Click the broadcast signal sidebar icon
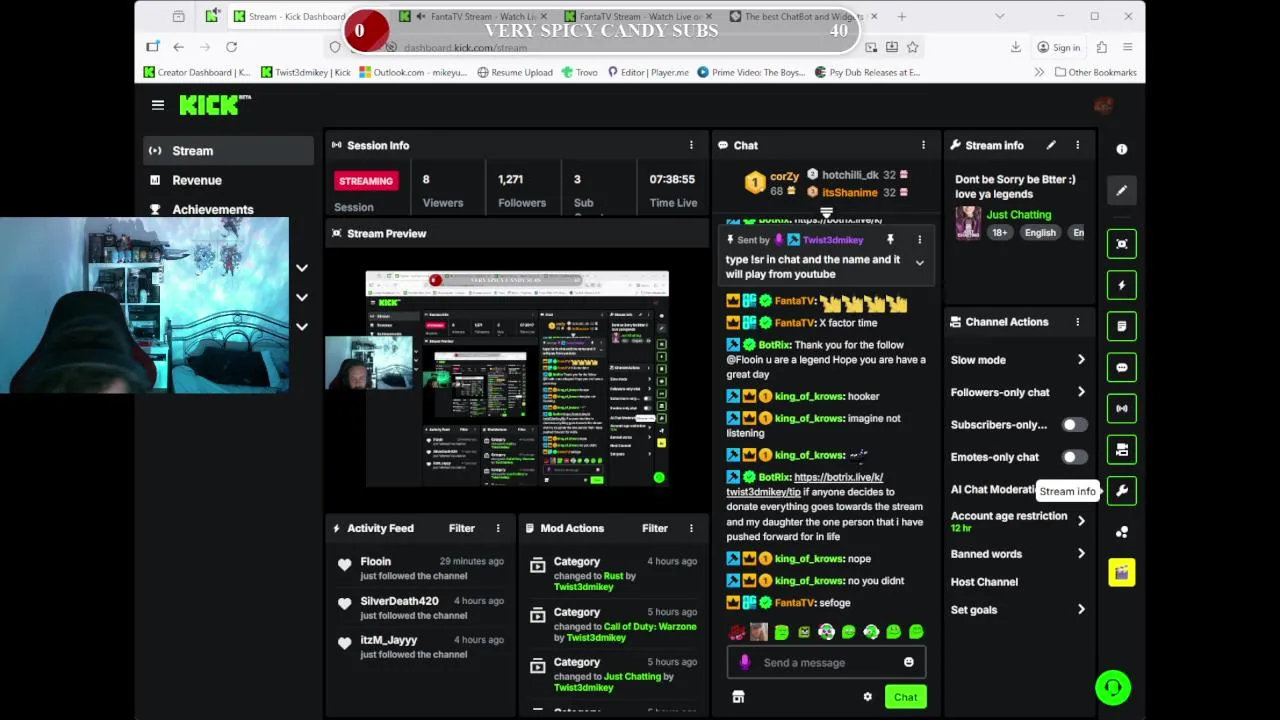 [x=1122, y=408]
